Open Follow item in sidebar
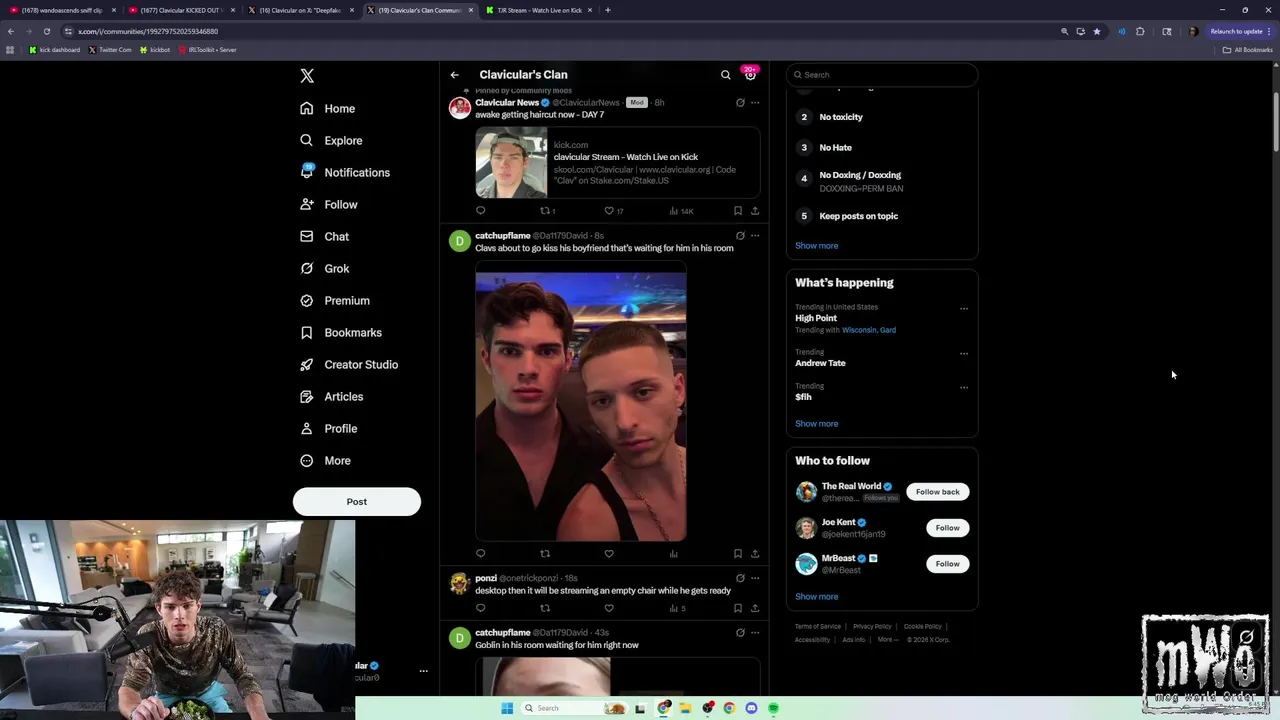Image resolution: width=1280 pixels, height=720 pixels. [x=329, y=204]
